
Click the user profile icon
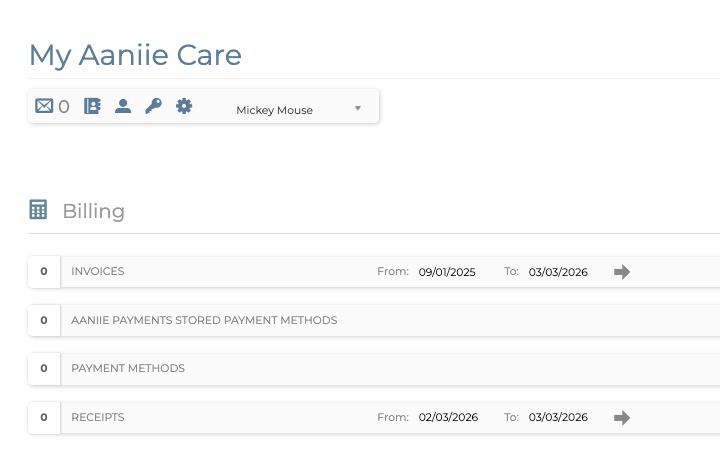(123, 106)
